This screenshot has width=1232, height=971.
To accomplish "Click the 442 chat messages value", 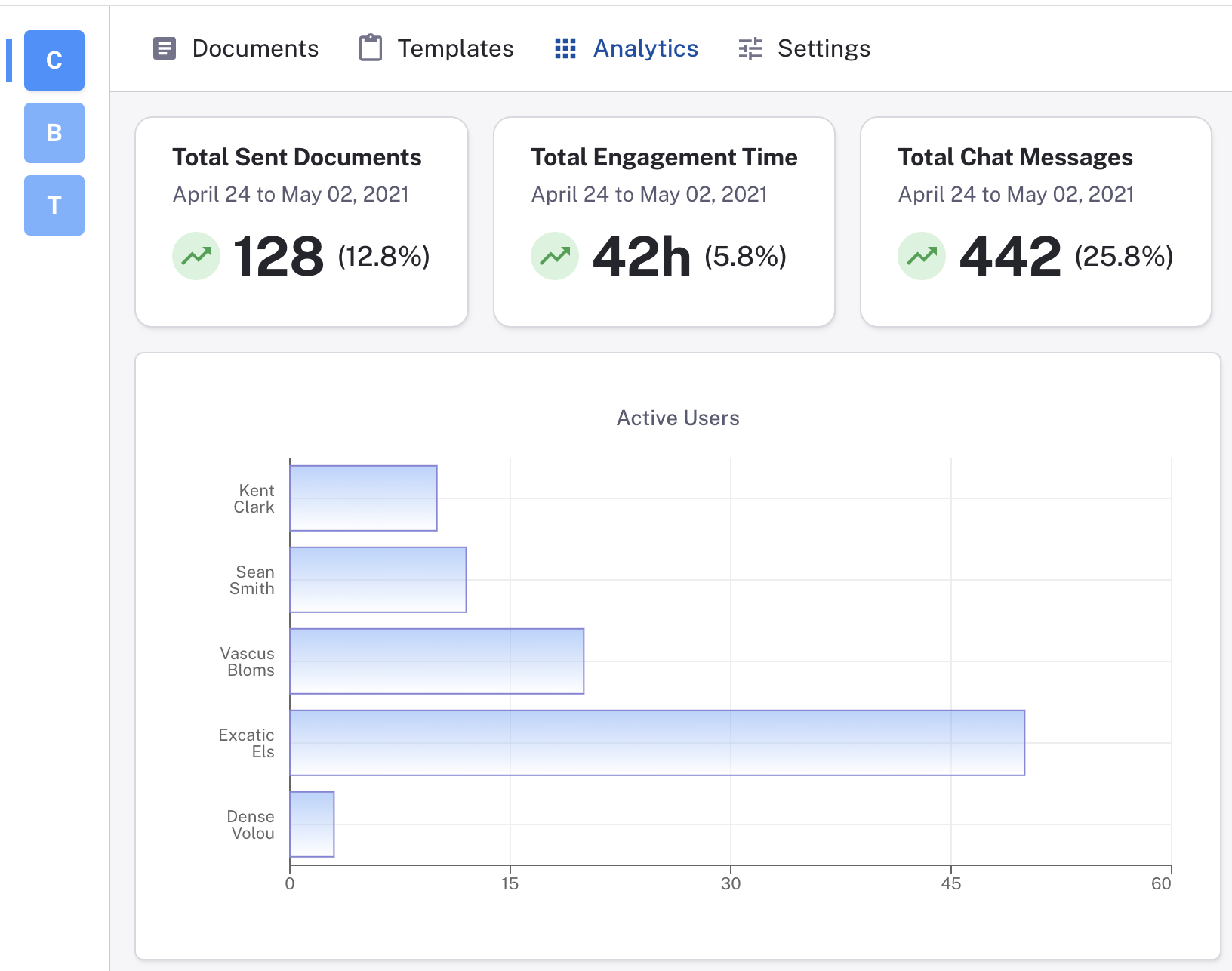I will (x=1010, y=257).
